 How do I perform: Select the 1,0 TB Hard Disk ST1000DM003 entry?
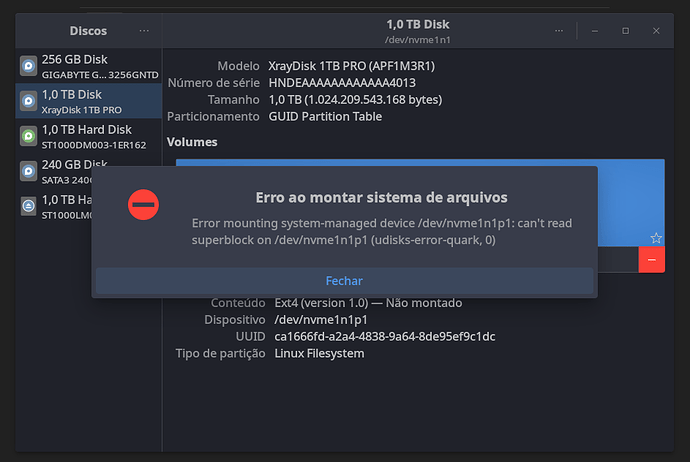click(89, 136)
